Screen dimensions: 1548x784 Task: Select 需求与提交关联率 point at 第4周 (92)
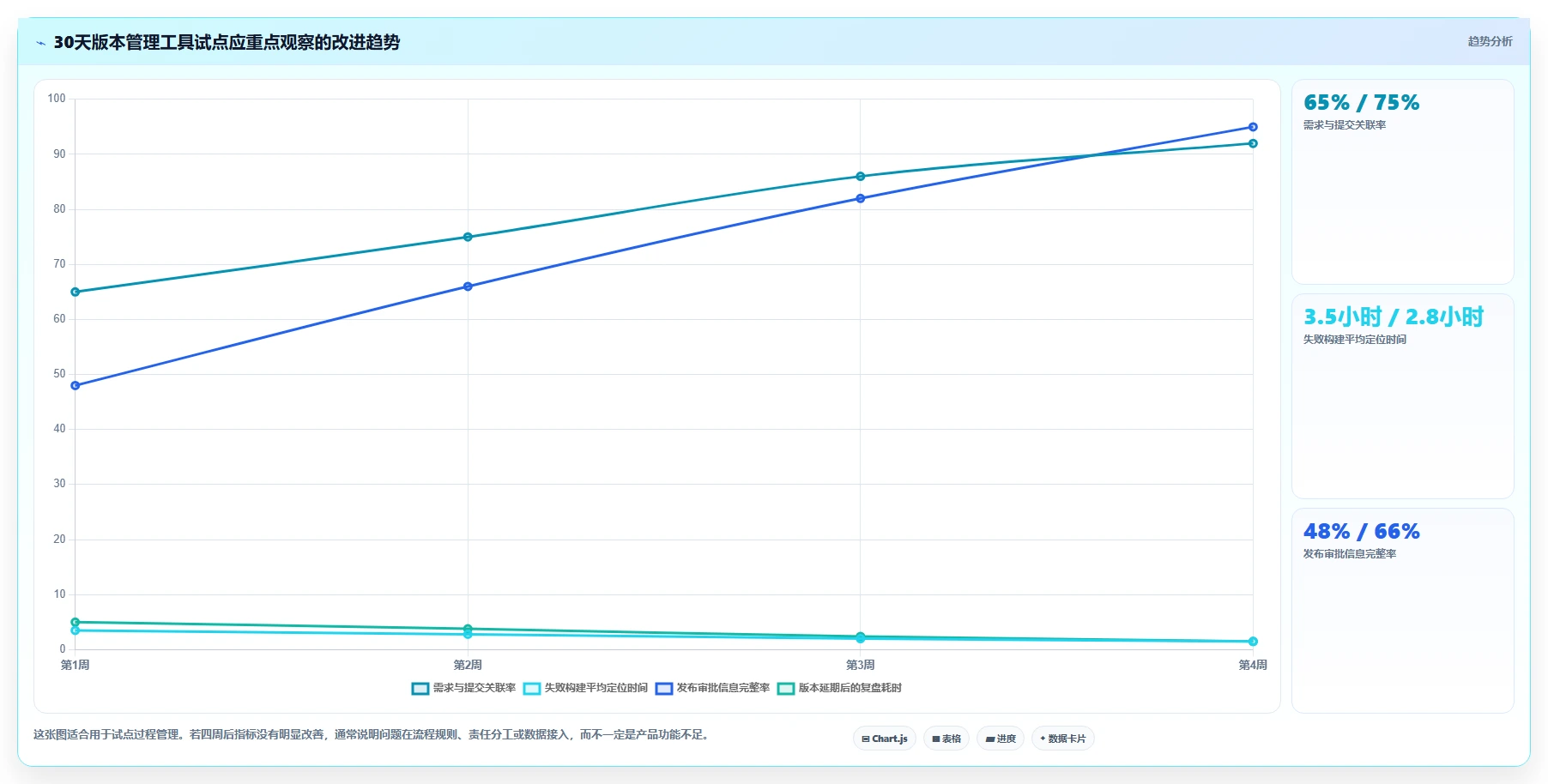click(x=1253, y=143)
